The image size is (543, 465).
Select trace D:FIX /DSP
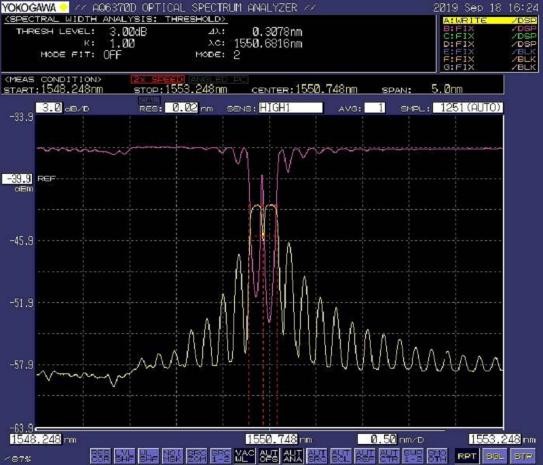click(x=489, y=44)
